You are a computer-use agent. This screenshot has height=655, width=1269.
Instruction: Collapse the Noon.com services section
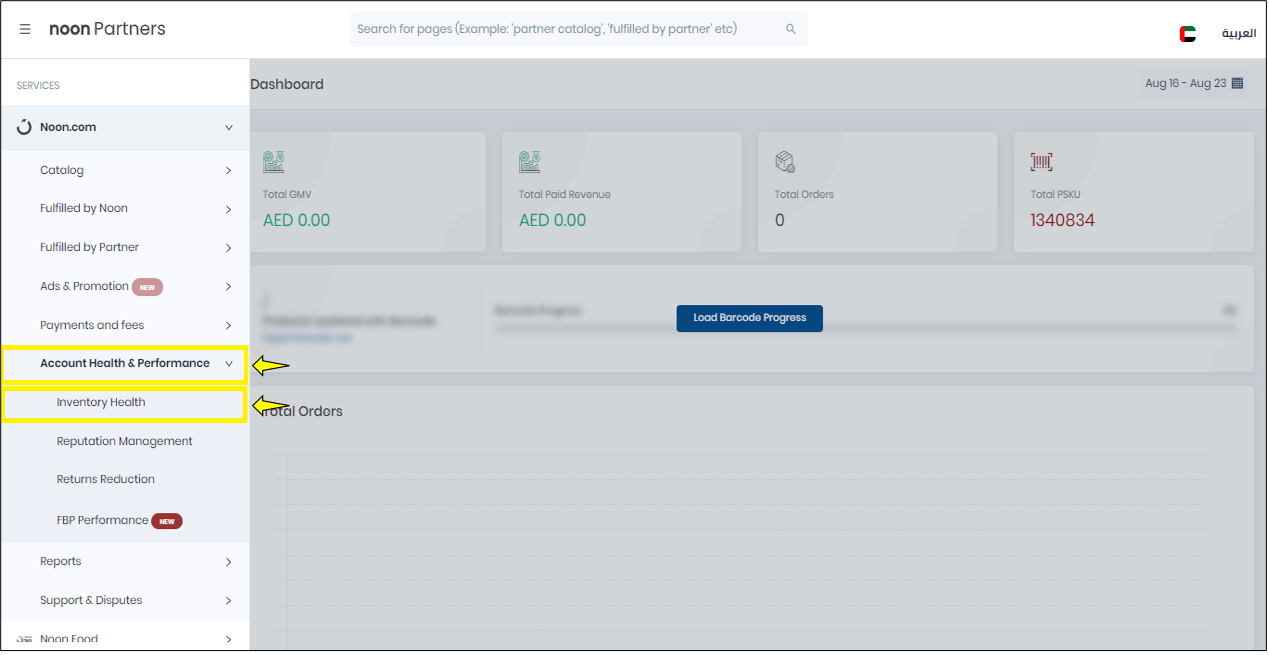(x=228, y=128)
